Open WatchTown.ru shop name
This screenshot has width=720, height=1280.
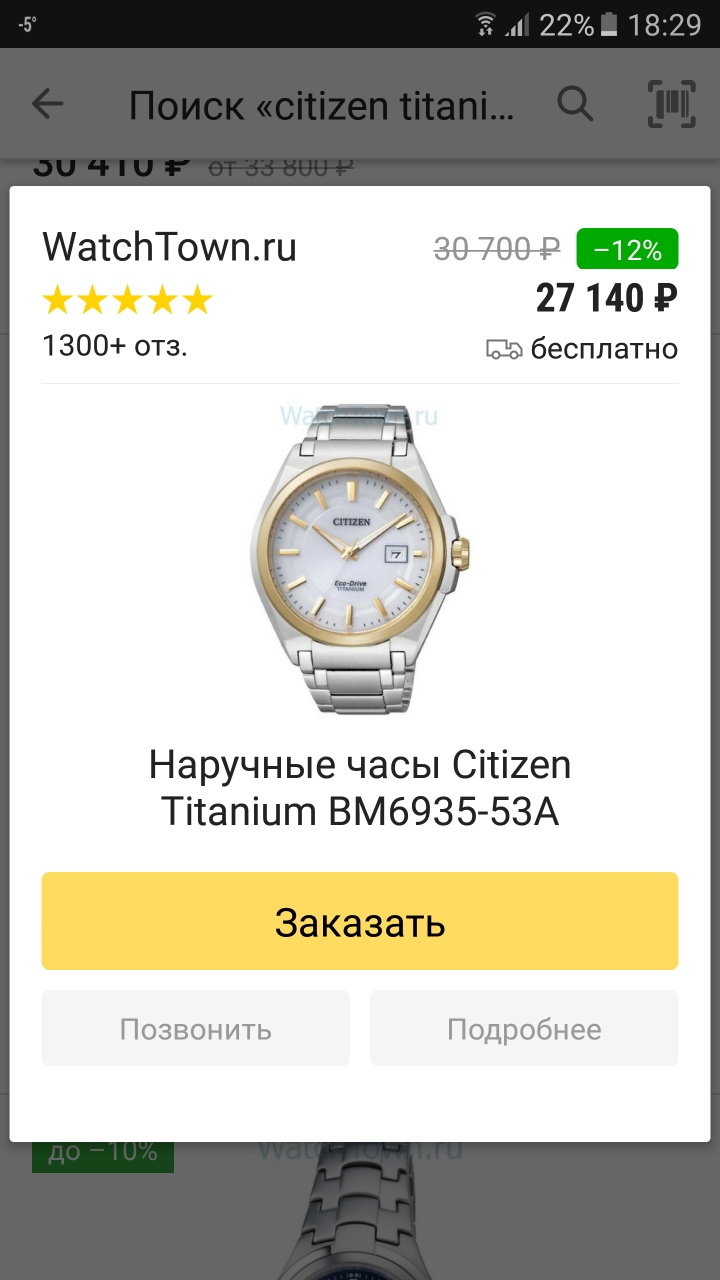[169, 247]
